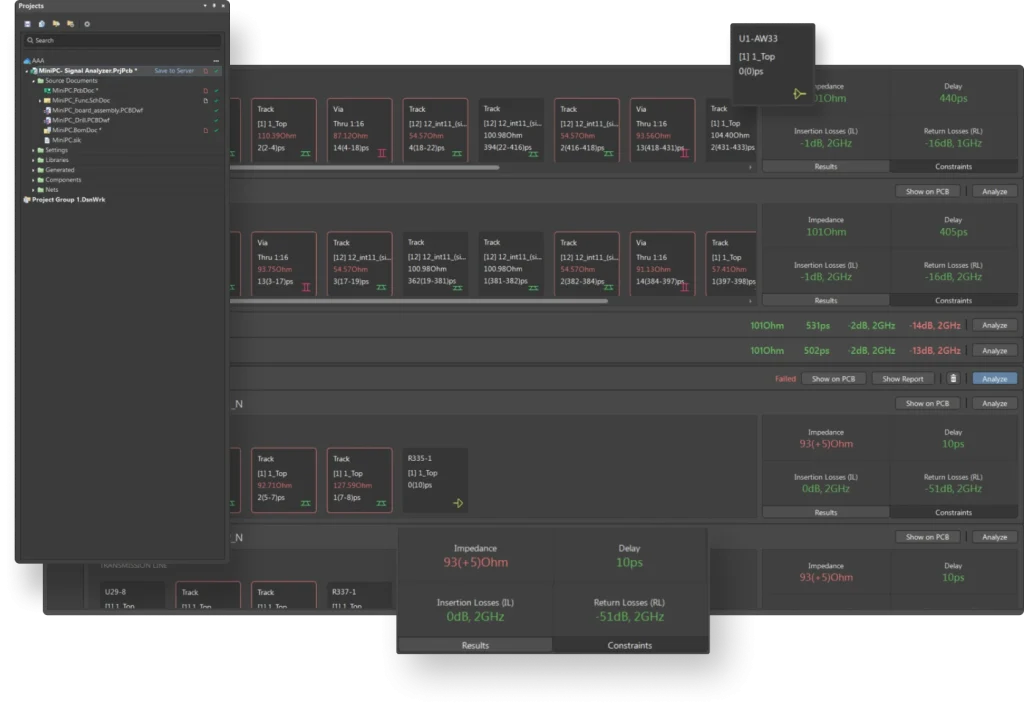Click the green check status beside MiniPC_Func.SchDoc
Viewport: 1024px width, 711px height.
tap(215, 101)
